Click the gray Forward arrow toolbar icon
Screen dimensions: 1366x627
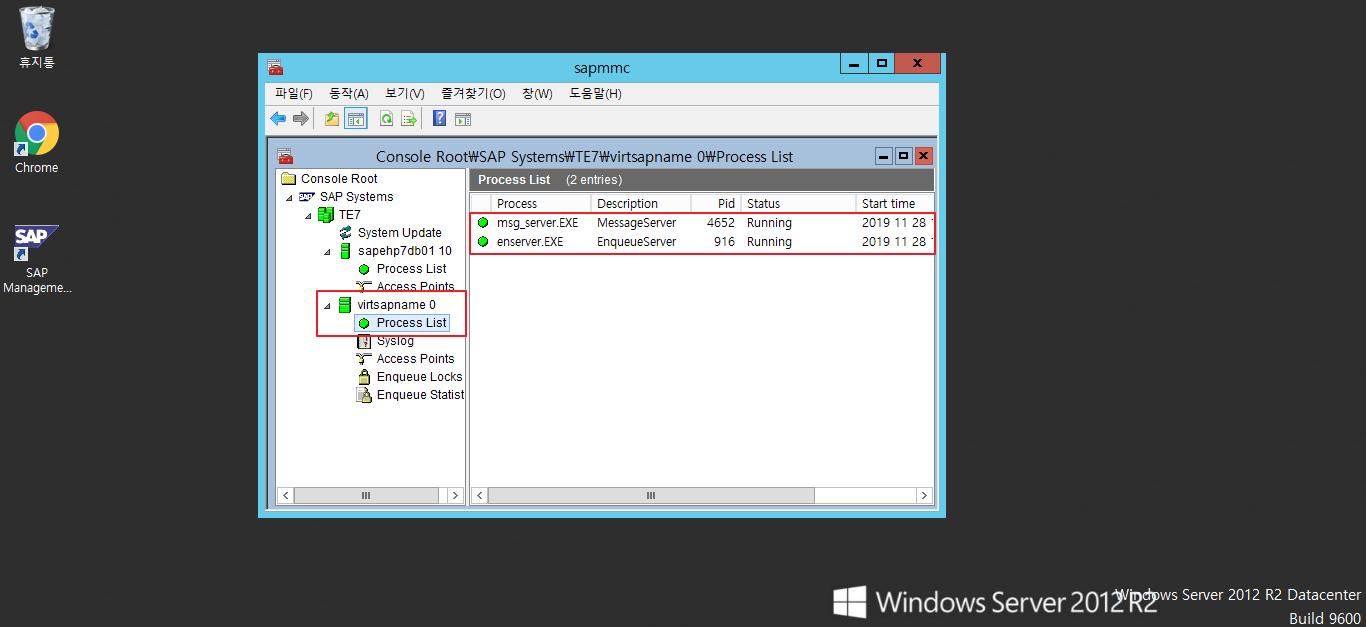pos(300,119)
